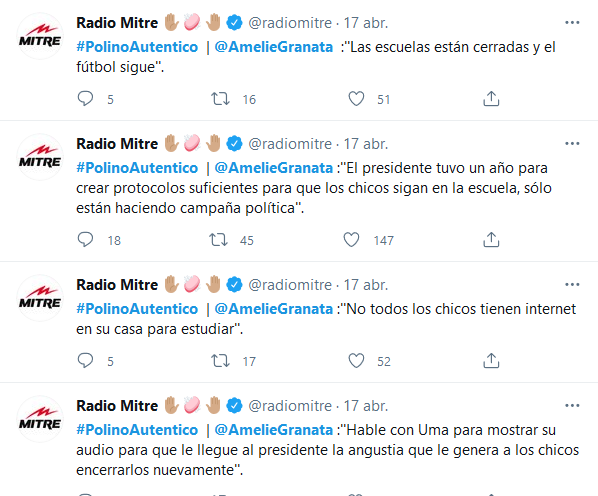
Task: Open more options on the internet tweet
Action: 572,285
